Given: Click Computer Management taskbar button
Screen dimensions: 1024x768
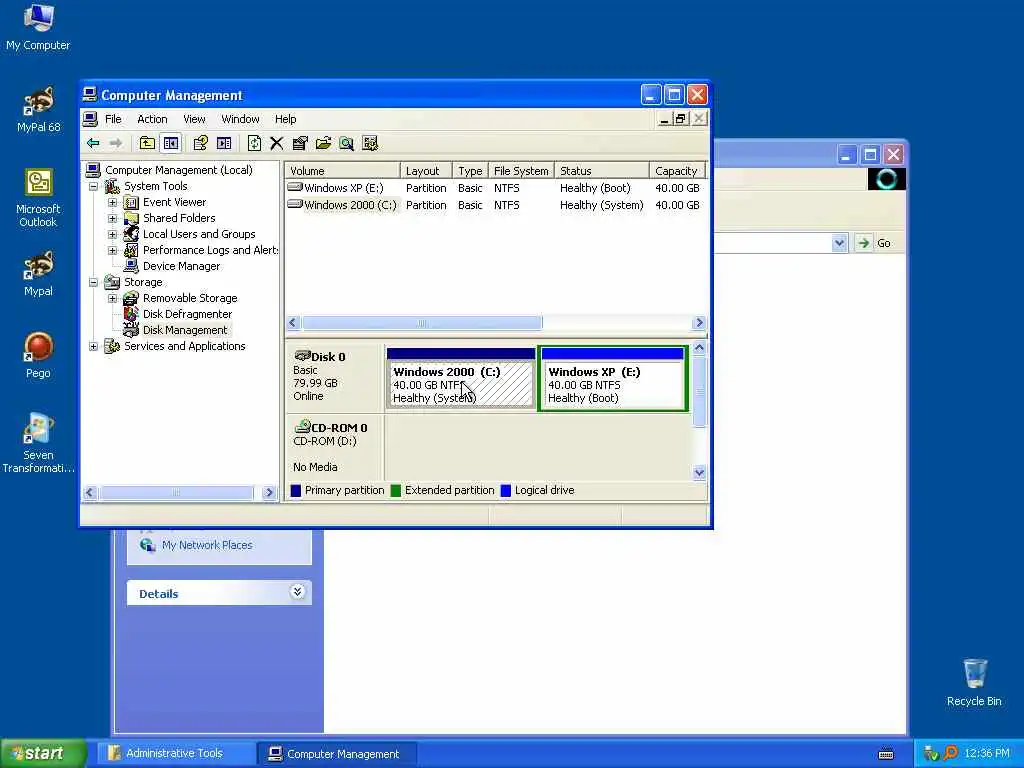Looking at the screenshot, I should click(336, 754).
